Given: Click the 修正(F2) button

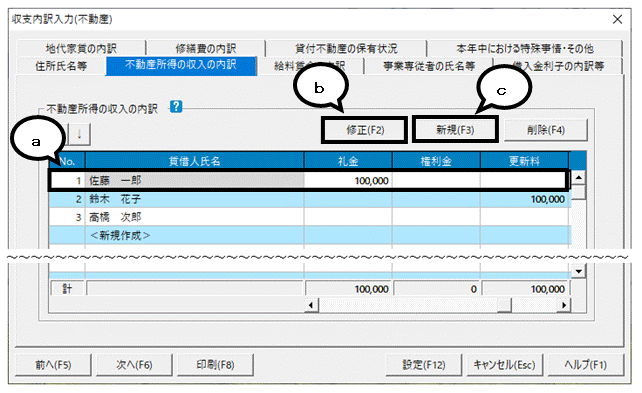Looking at the screenshot, I should 365,130.
